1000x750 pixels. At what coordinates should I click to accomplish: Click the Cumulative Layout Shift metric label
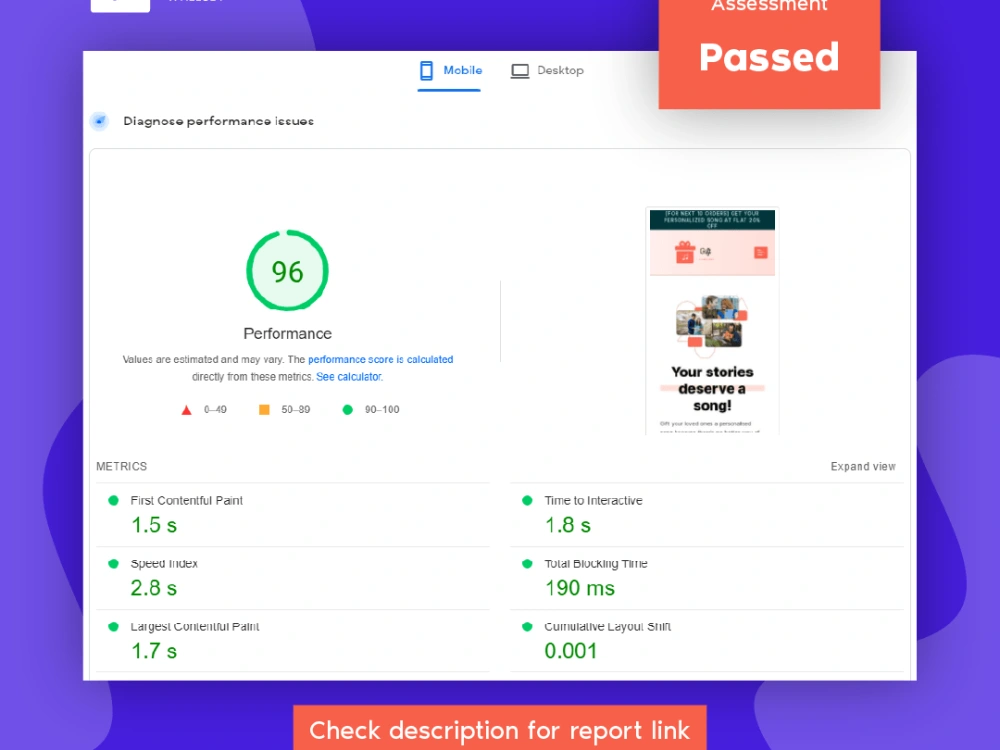pos(607,627)
